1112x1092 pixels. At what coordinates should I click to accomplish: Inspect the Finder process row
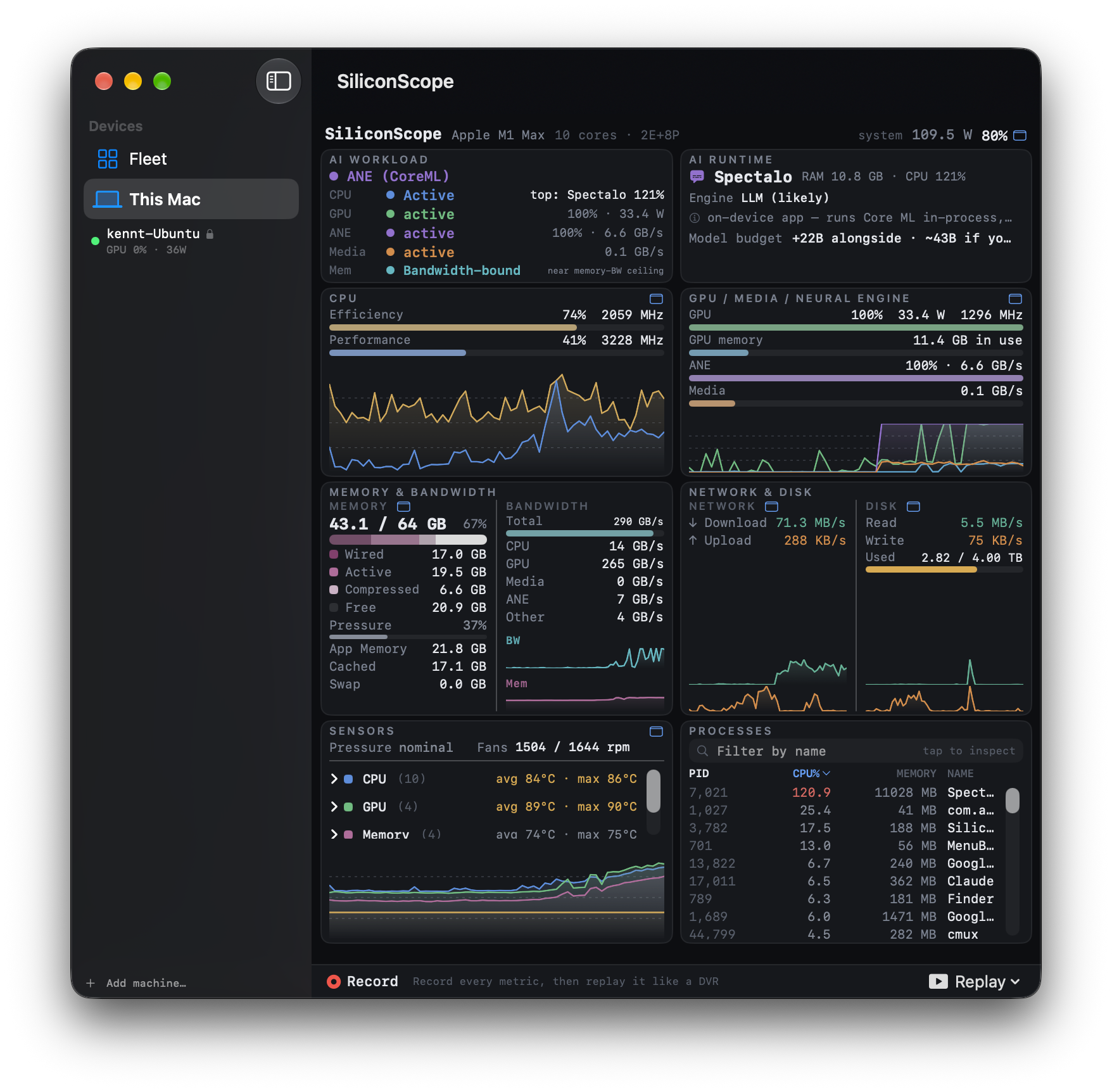(842, 899)
